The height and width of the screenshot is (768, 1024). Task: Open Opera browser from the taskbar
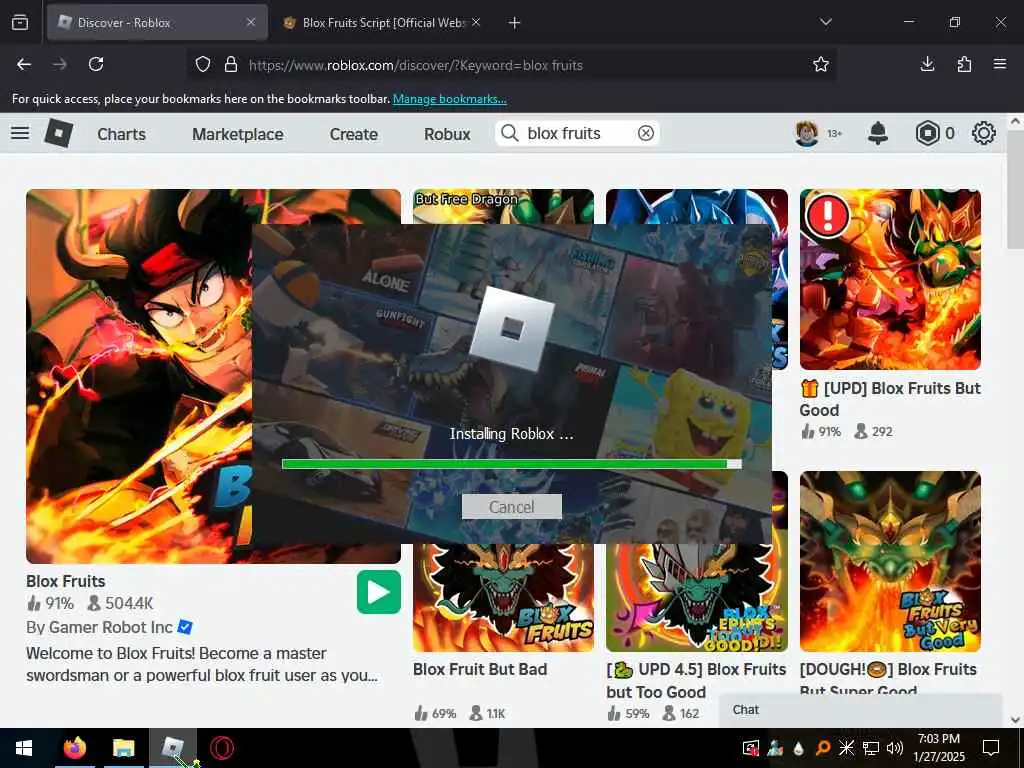click(222, 747)
